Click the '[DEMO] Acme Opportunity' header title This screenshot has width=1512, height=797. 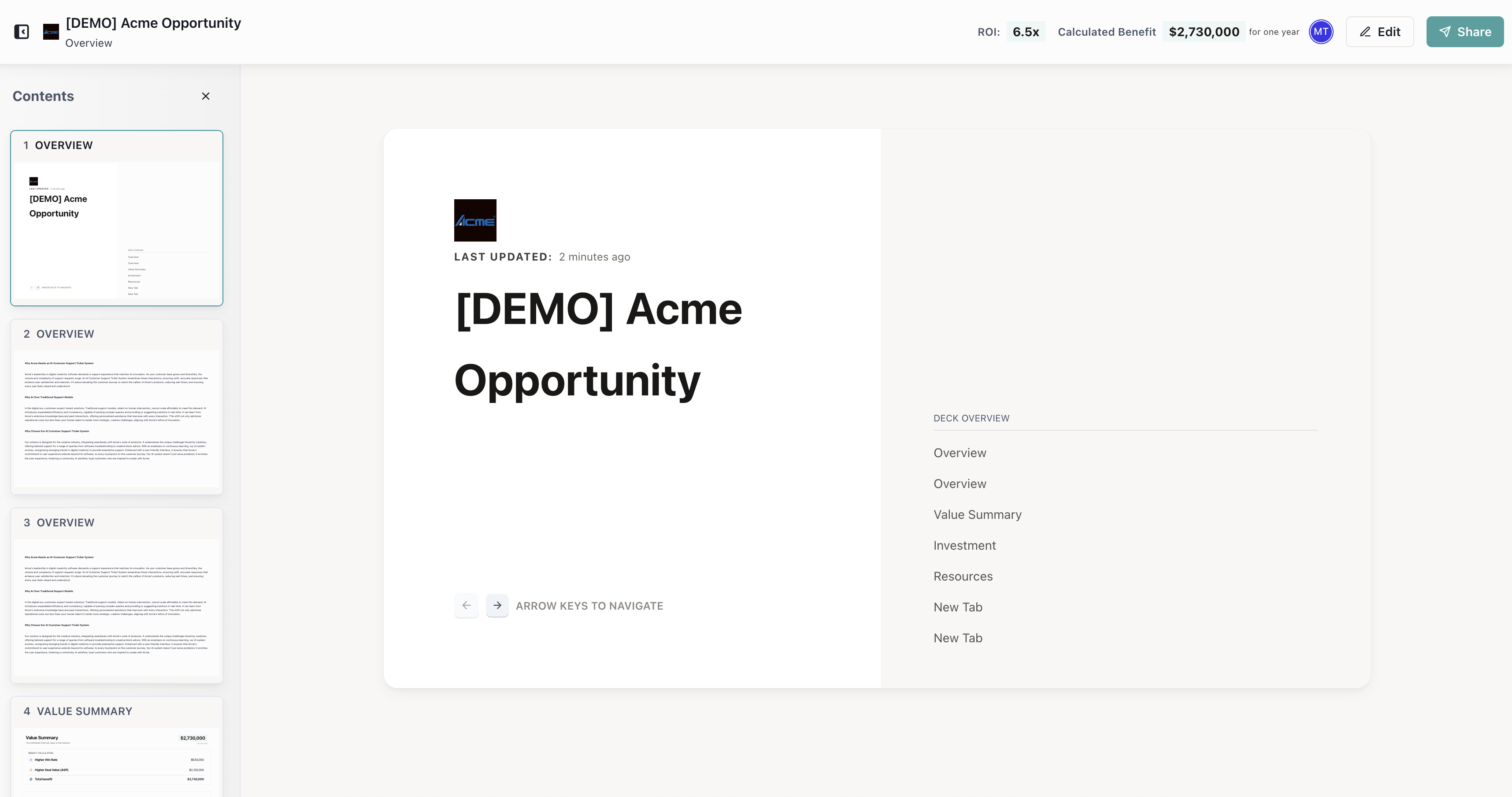point(153,23)
